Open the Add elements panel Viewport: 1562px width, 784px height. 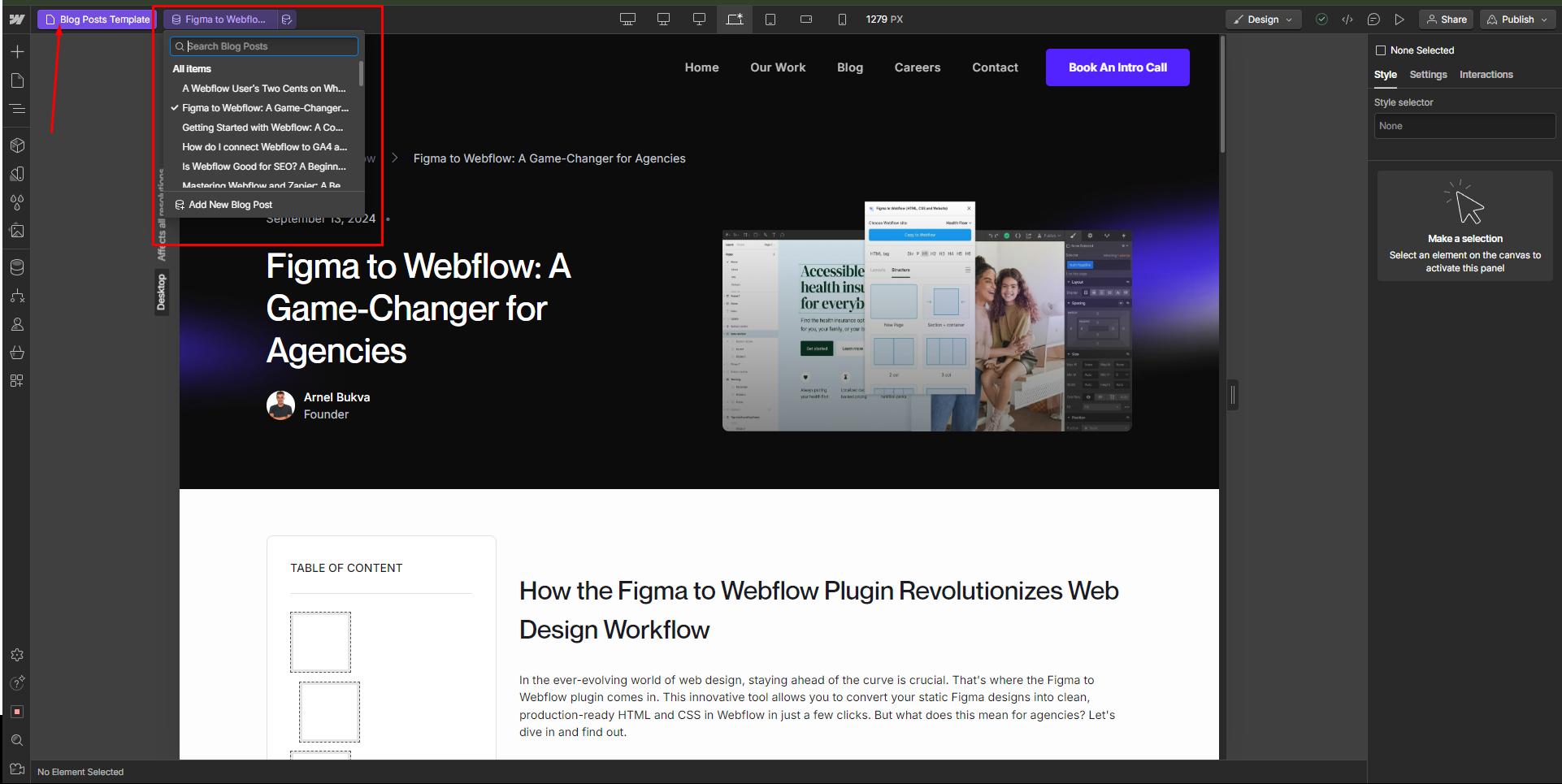pyautogui.click(x=17, y=52)
